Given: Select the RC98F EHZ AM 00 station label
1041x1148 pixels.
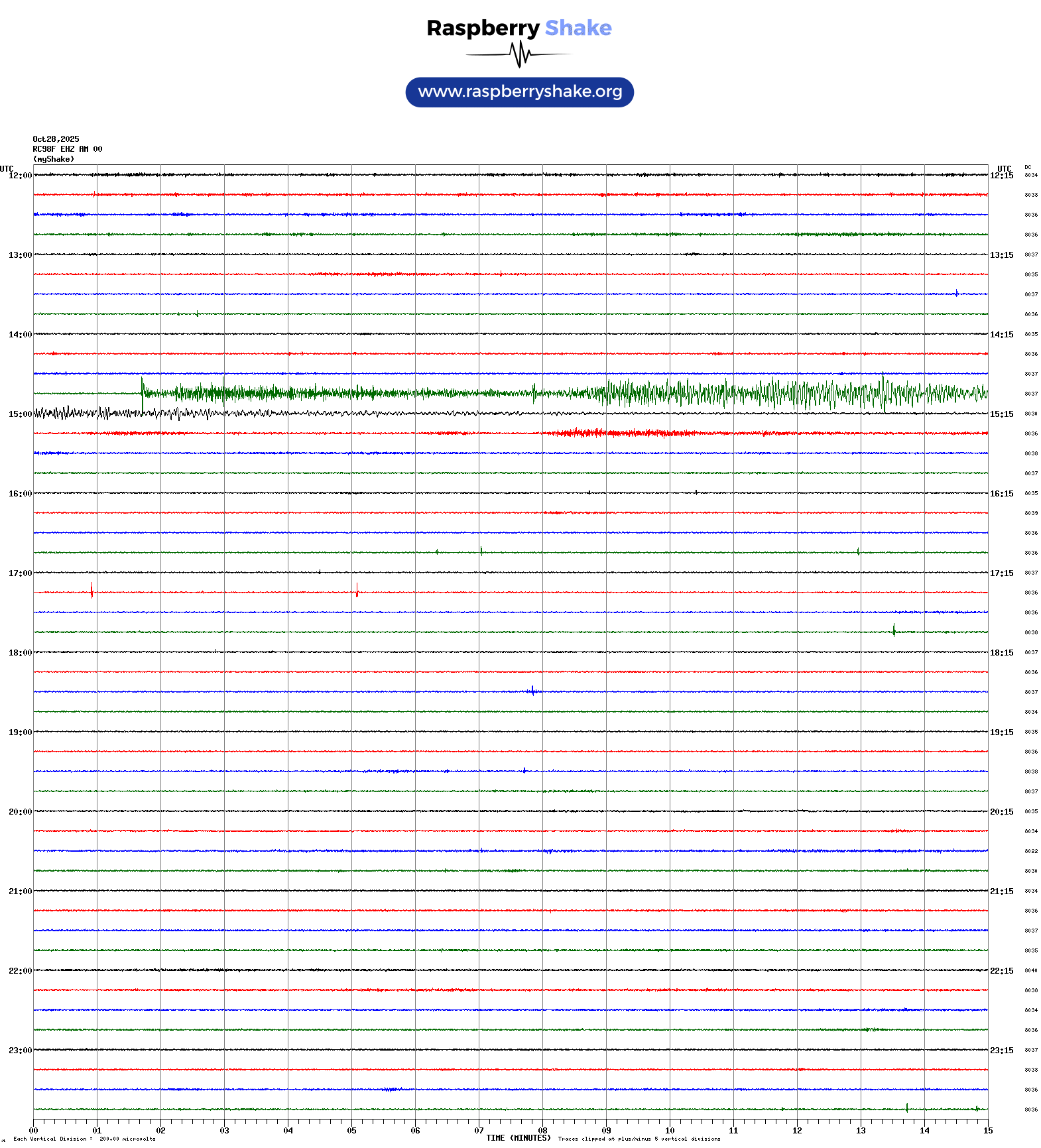Looking at the screenshot, I should [x=68, y=149].
